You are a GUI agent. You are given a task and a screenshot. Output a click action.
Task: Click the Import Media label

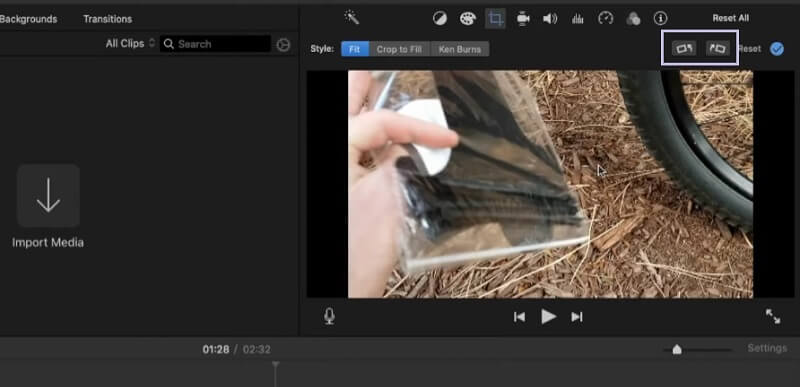tap(48, 243)
